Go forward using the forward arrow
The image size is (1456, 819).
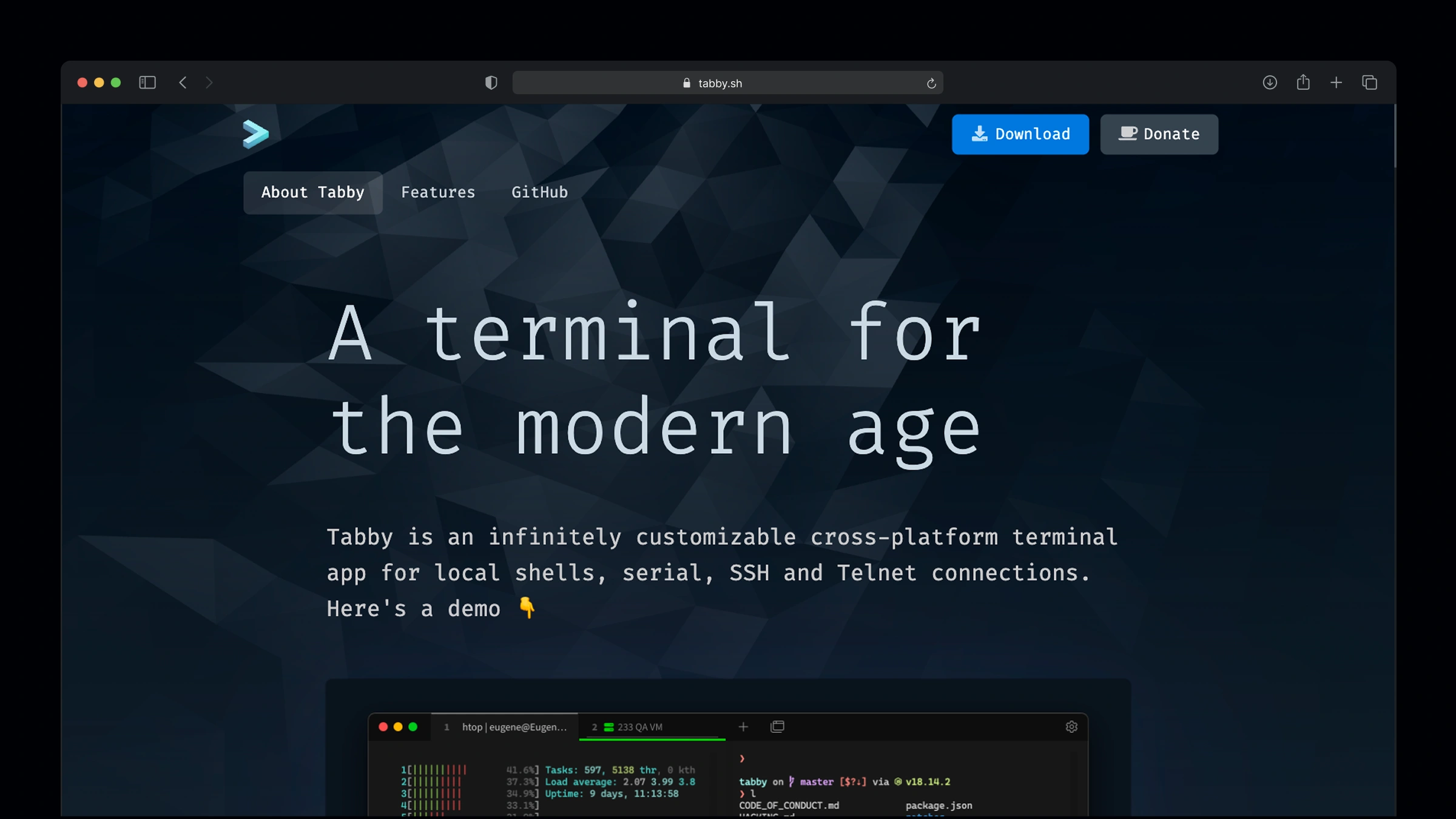[209, 83]
